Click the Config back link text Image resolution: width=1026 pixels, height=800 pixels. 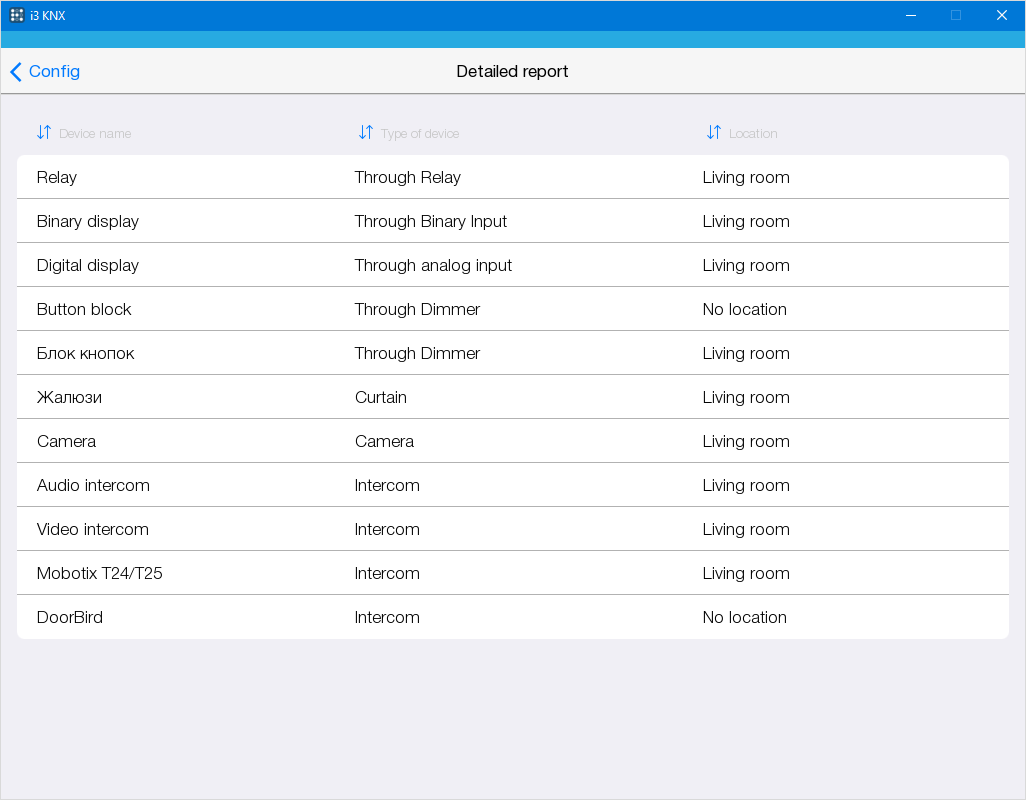(54, 72)
